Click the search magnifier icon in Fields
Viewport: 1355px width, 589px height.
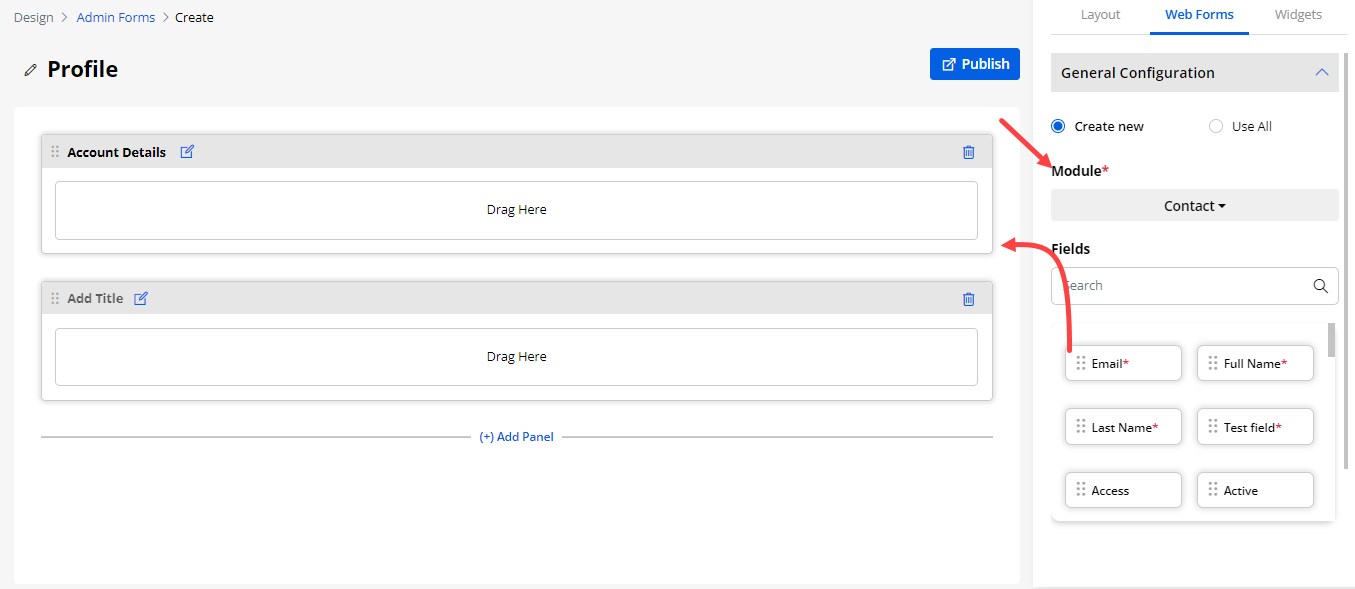coord(1320,286)
